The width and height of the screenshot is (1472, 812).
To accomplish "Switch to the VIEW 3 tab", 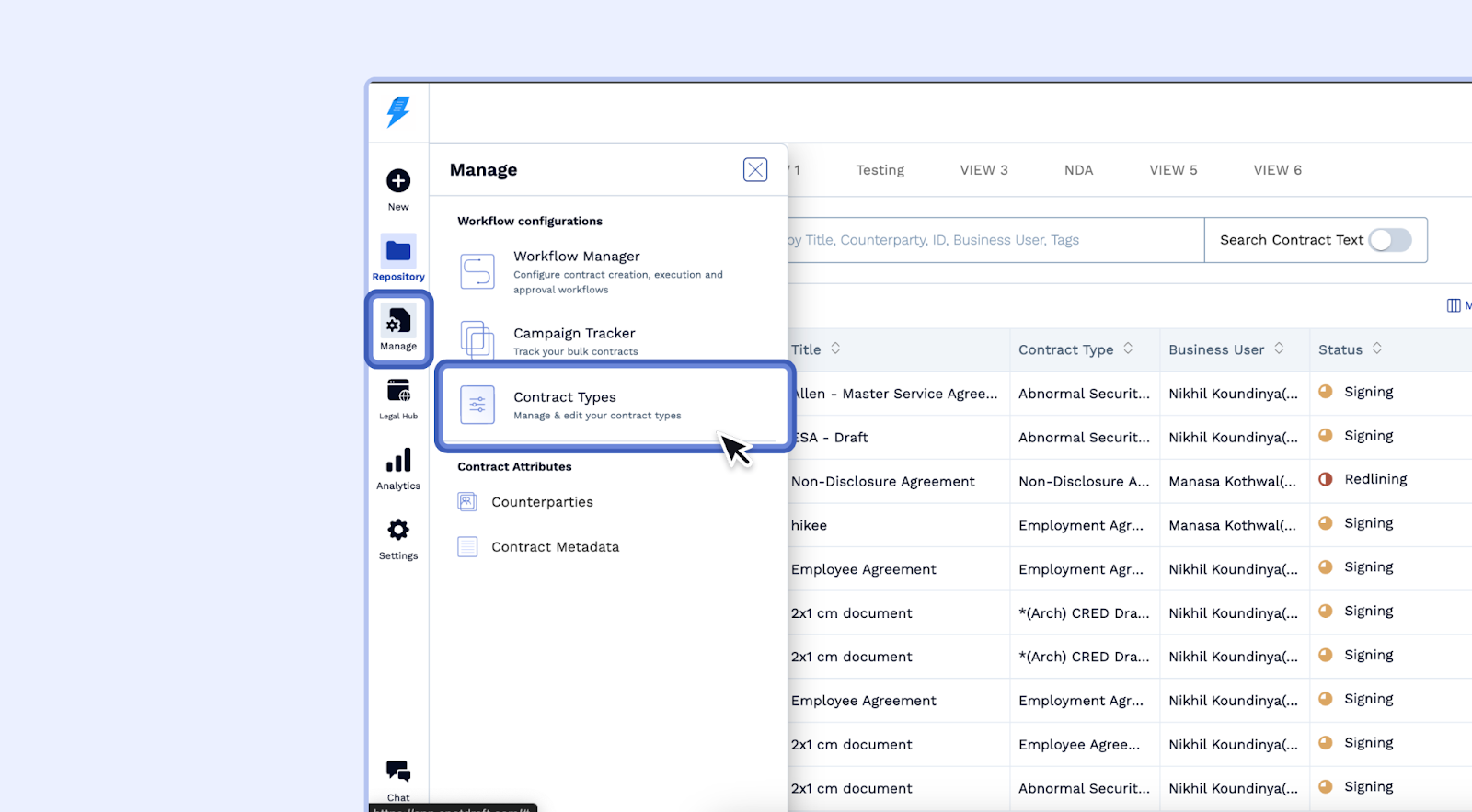I will point(984,170).
